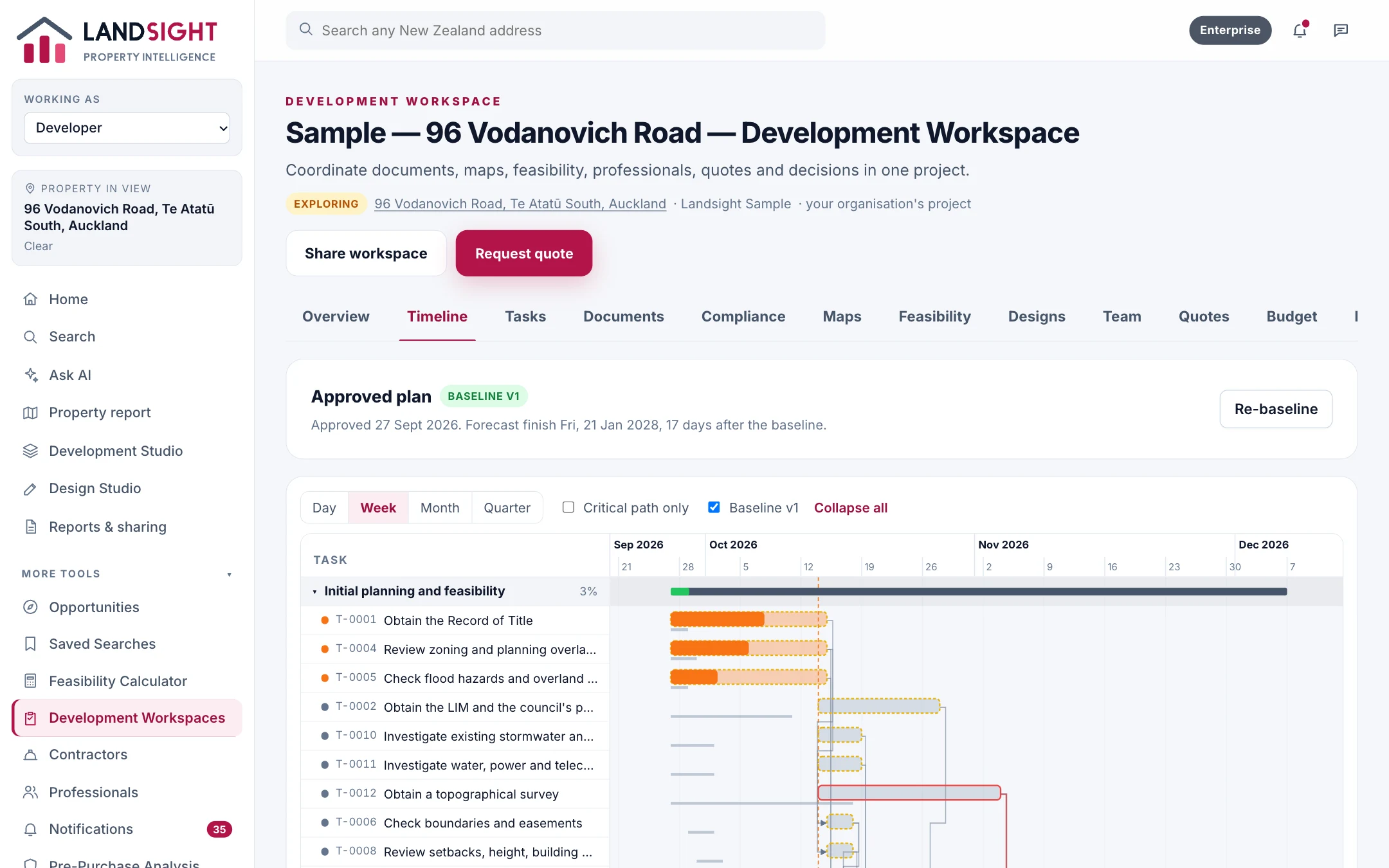This screenshot has width=1389, height=868.
Task: Open Property report in sidebar
Action: tap(127, 412)
